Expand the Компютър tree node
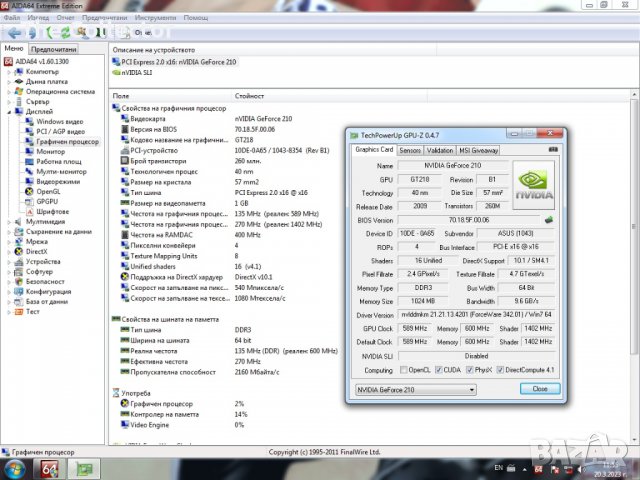640x480 pixels. [9, 72]
